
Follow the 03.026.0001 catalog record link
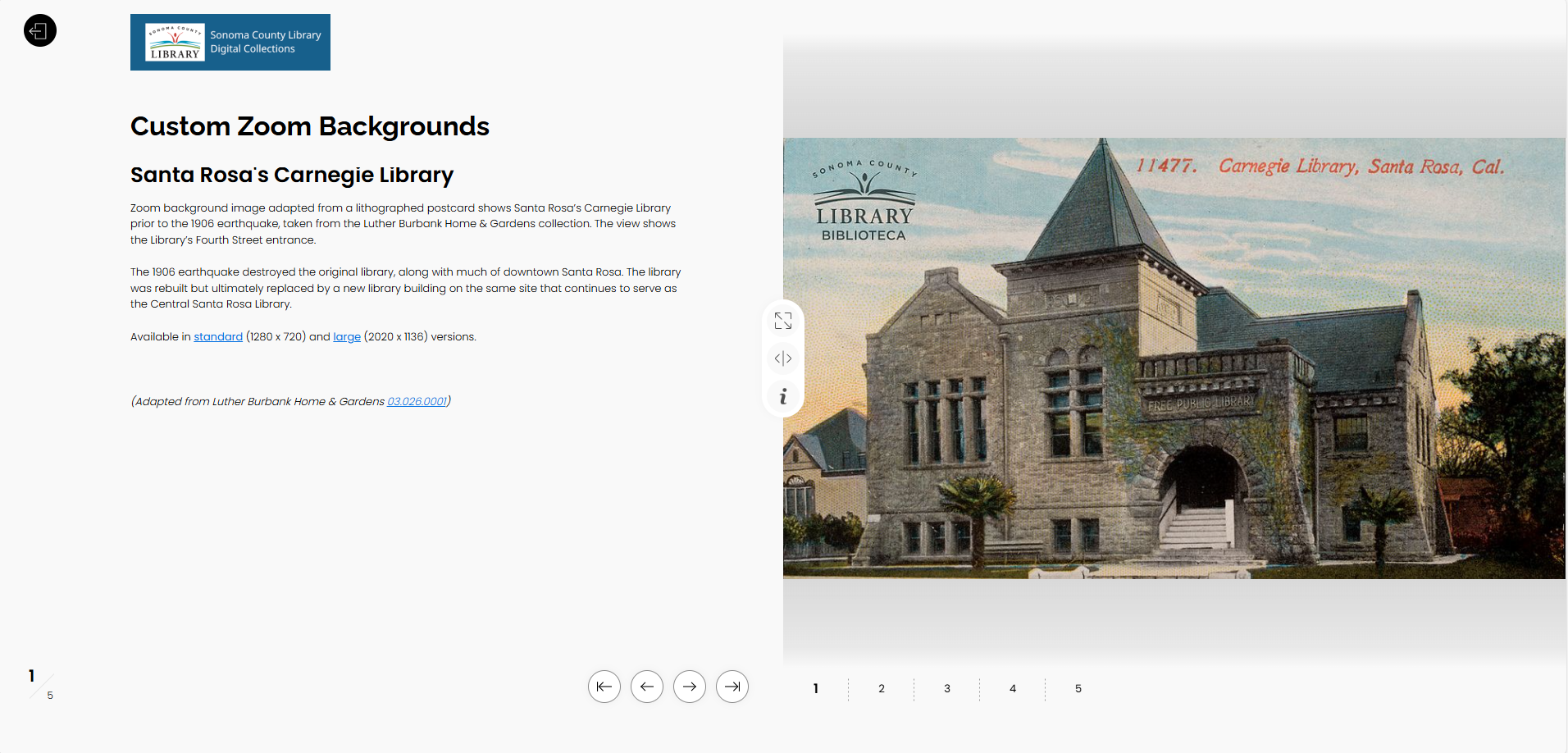pyautogui.click(x=416, y=401)
